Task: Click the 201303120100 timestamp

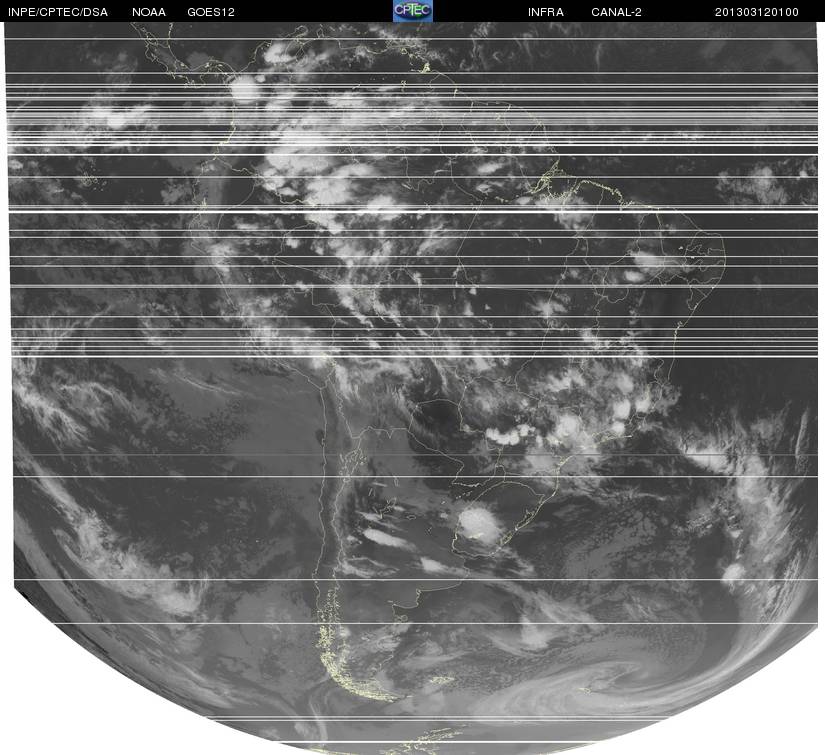Action: 757,12
